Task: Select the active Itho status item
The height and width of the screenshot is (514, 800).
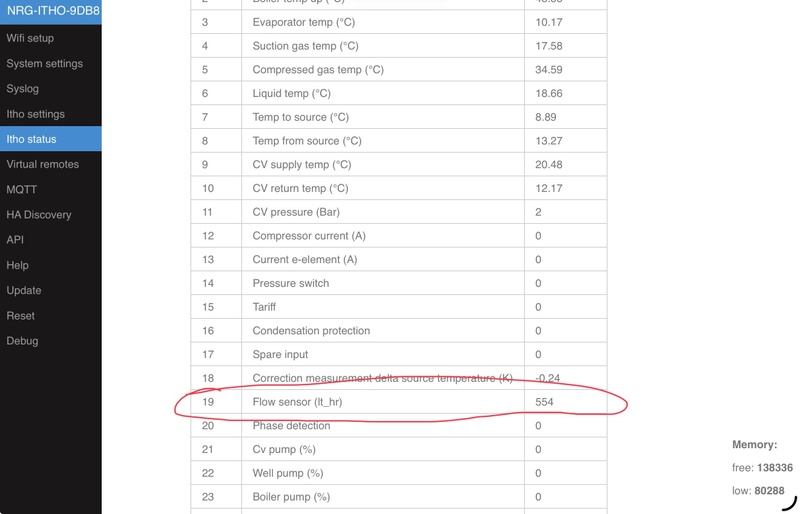Action: point(31,139)
